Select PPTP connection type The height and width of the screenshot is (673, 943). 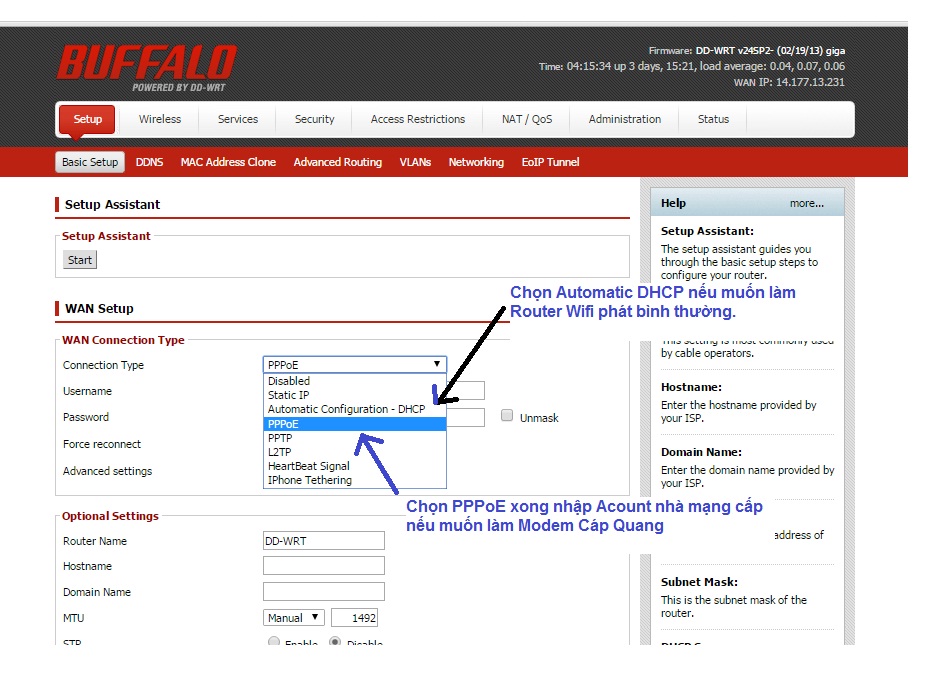355,438
